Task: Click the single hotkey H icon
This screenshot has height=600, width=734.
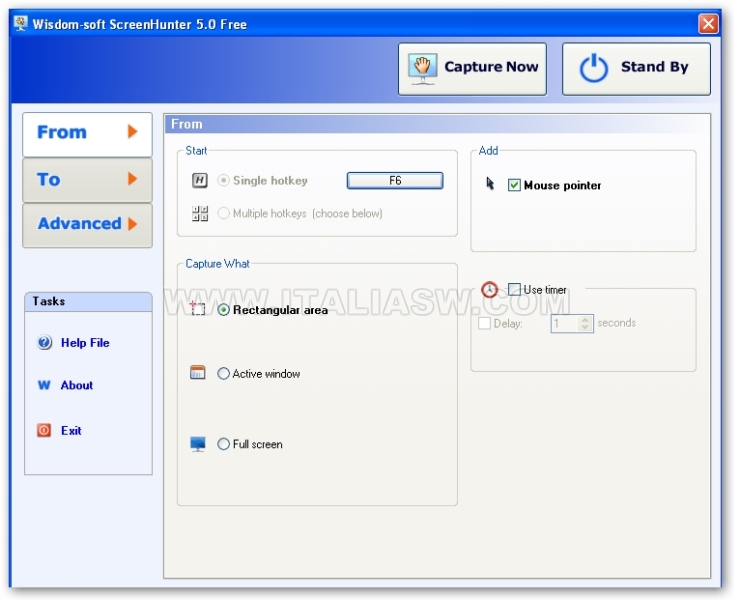Action: [200, 180]
